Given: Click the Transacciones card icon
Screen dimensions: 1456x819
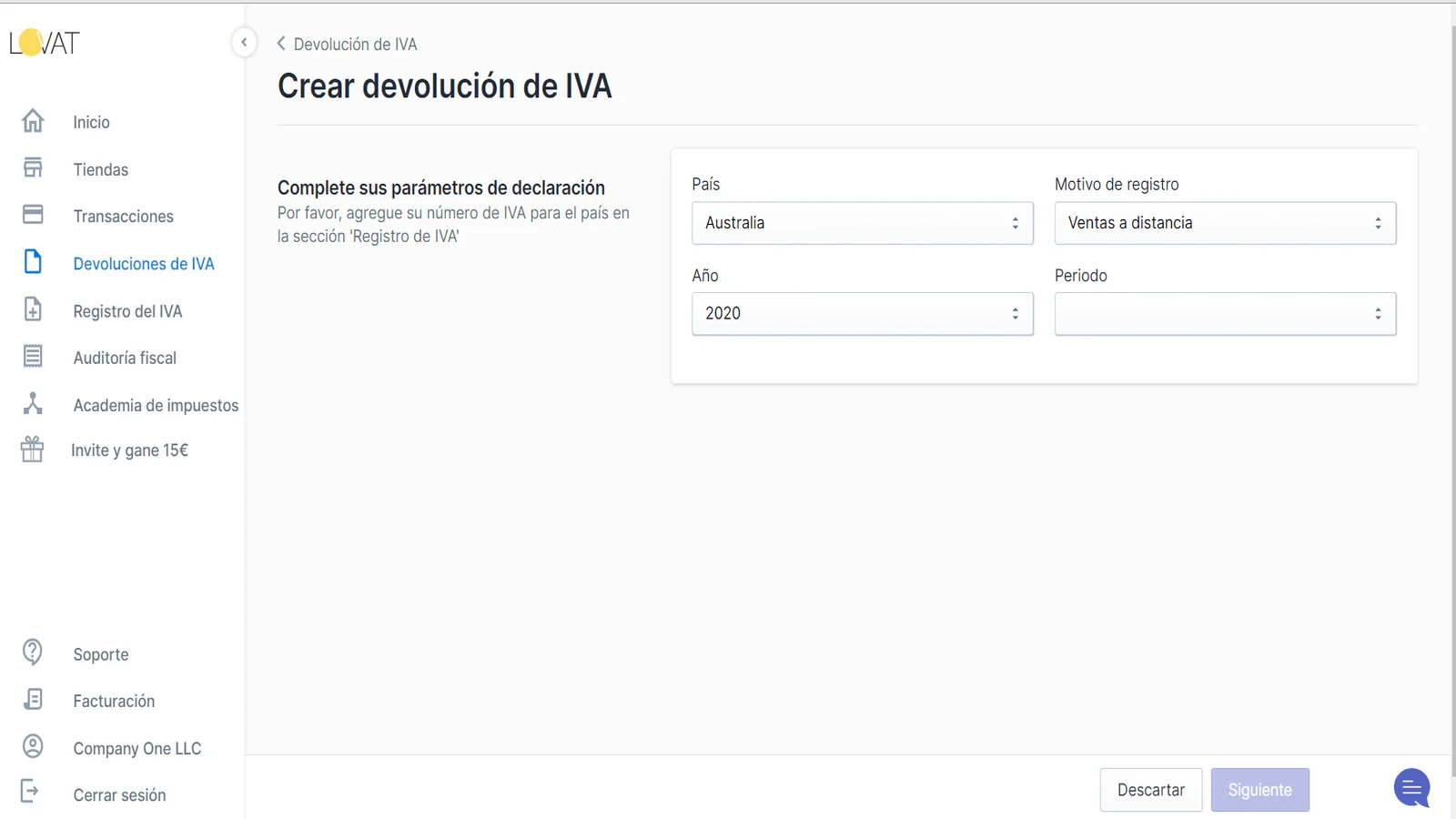Looking at the screenshot, I should (x=33, y=215).
